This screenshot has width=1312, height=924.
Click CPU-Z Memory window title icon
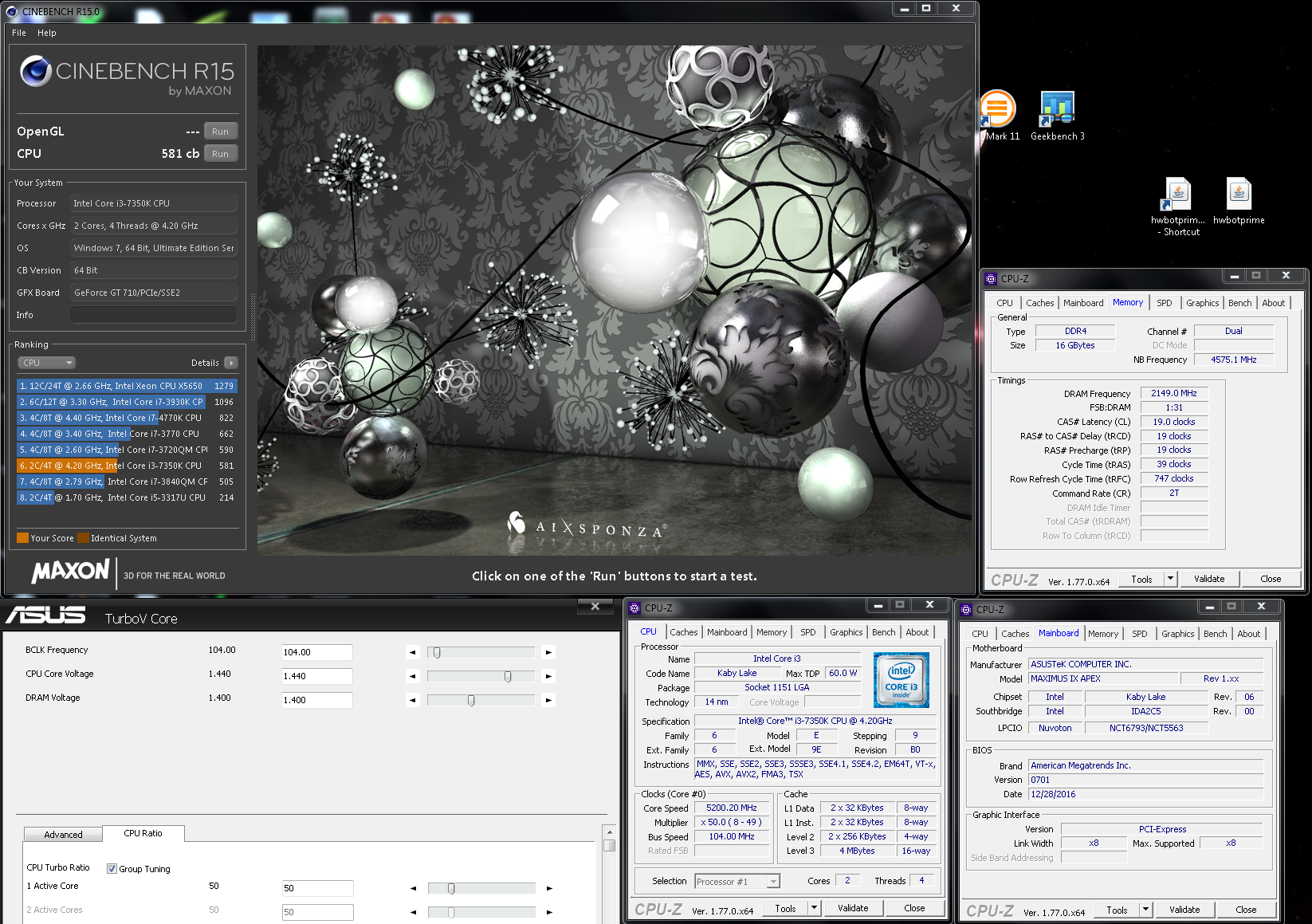pyautogui.click(x=991, y=279)
